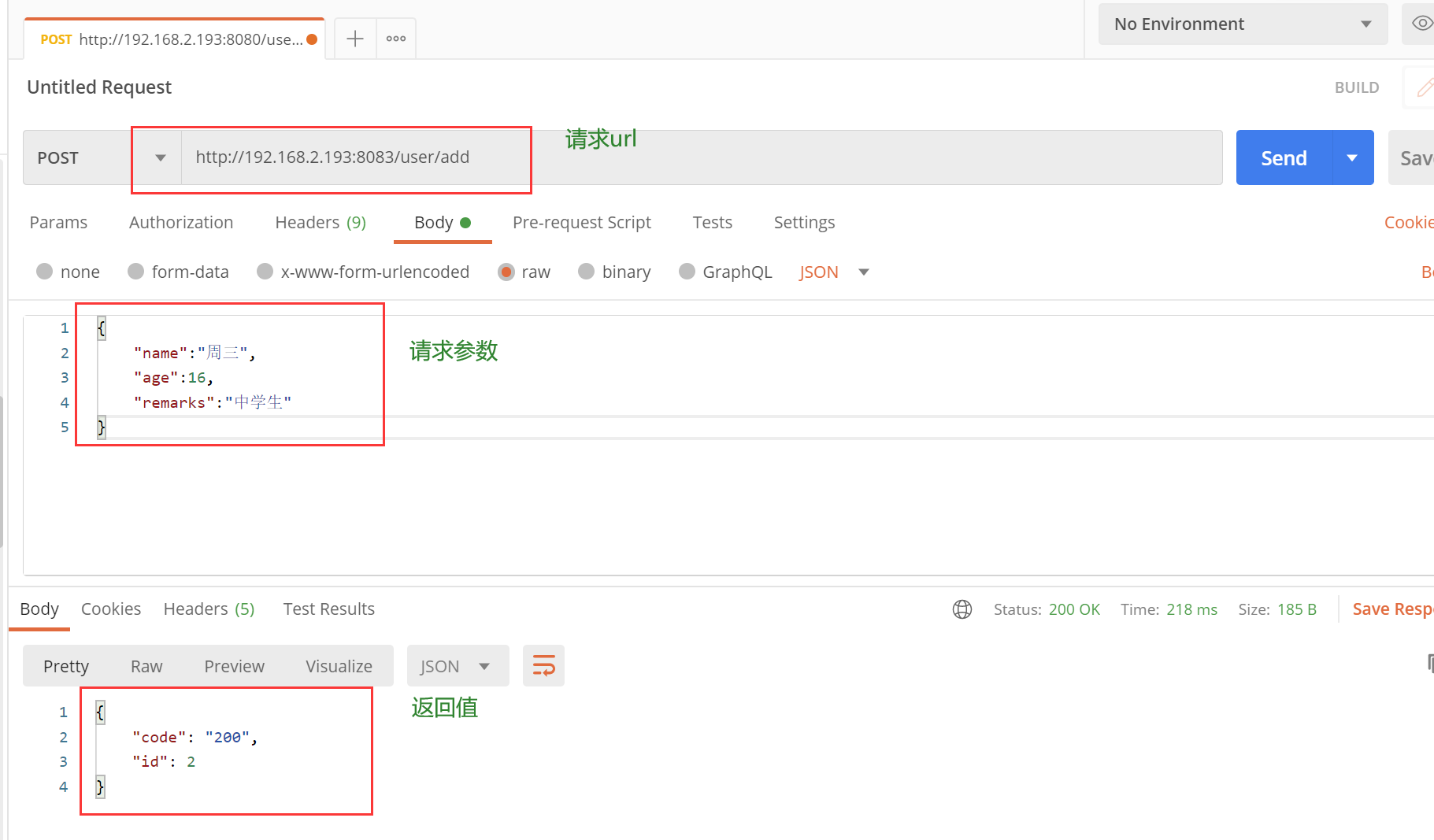Toggle word wrap in response viewer
Viewport: 1434px width, 840px height.
(x=544, y=666)
